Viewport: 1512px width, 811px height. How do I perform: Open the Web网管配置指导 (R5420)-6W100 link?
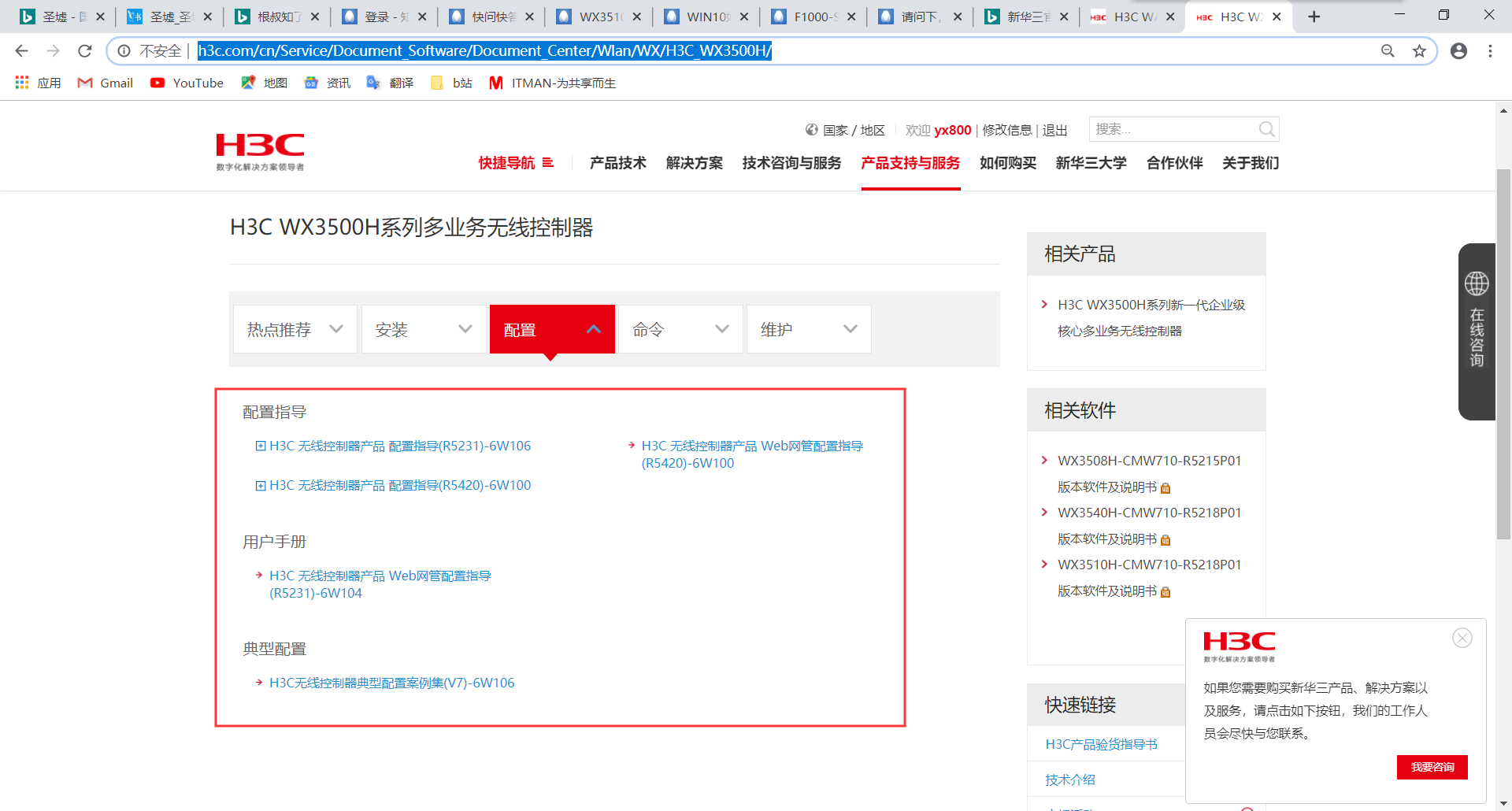coord(752,454)
